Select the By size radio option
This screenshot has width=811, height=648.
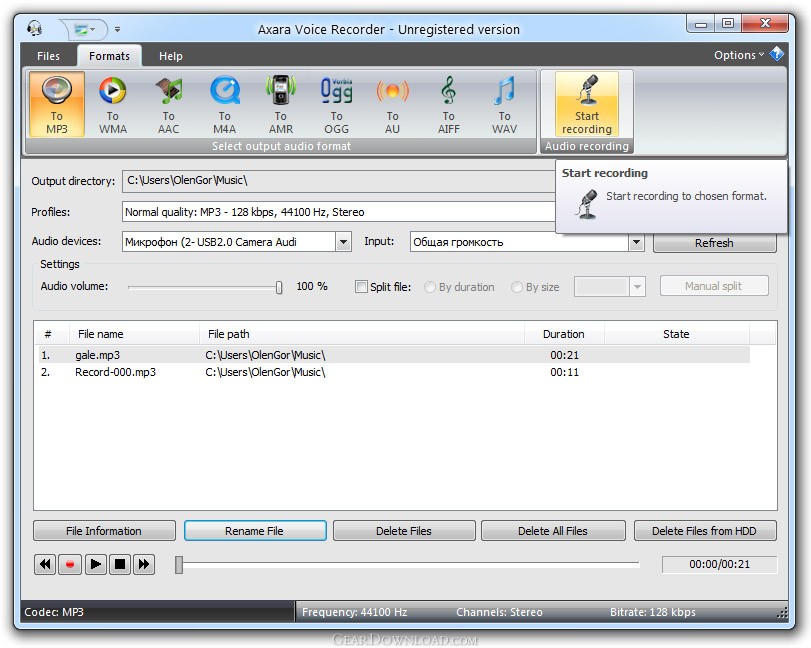coord(535,287)
